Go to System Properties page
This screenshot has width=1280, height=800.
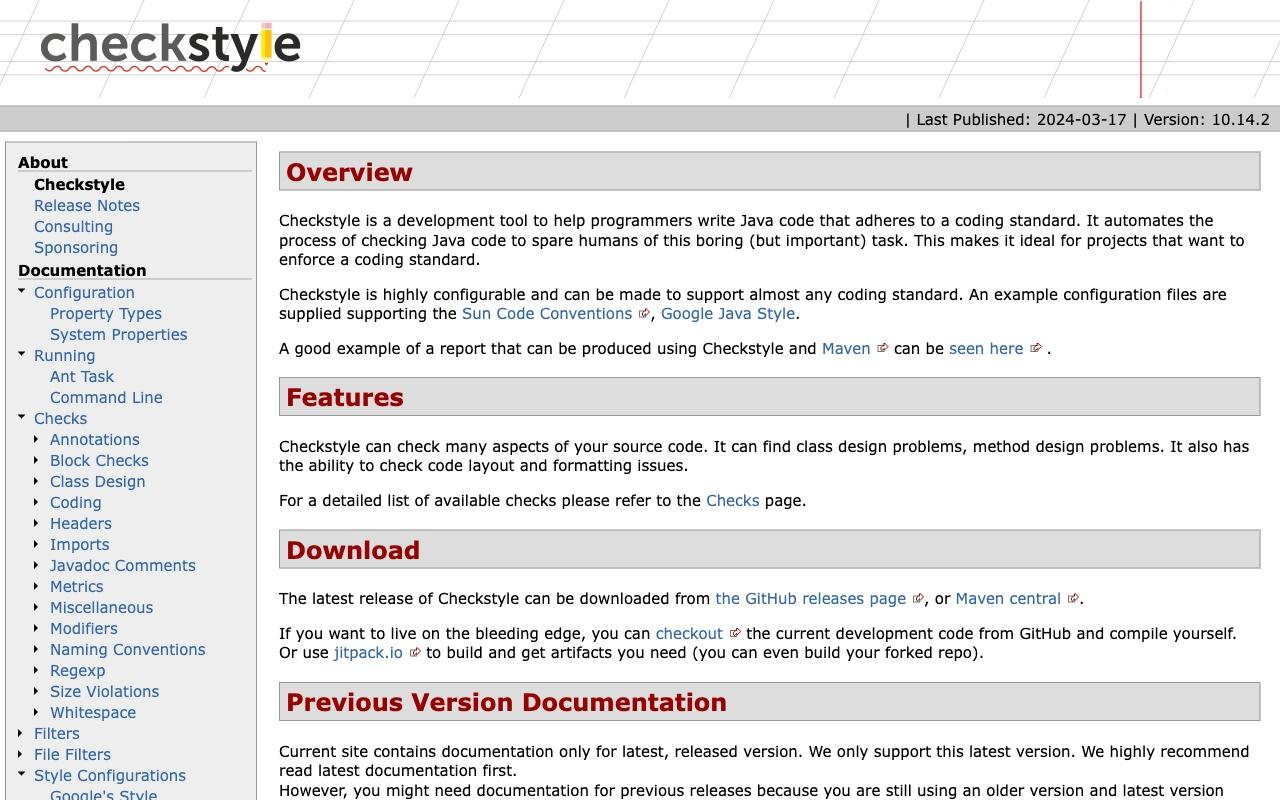pos(119,335)
